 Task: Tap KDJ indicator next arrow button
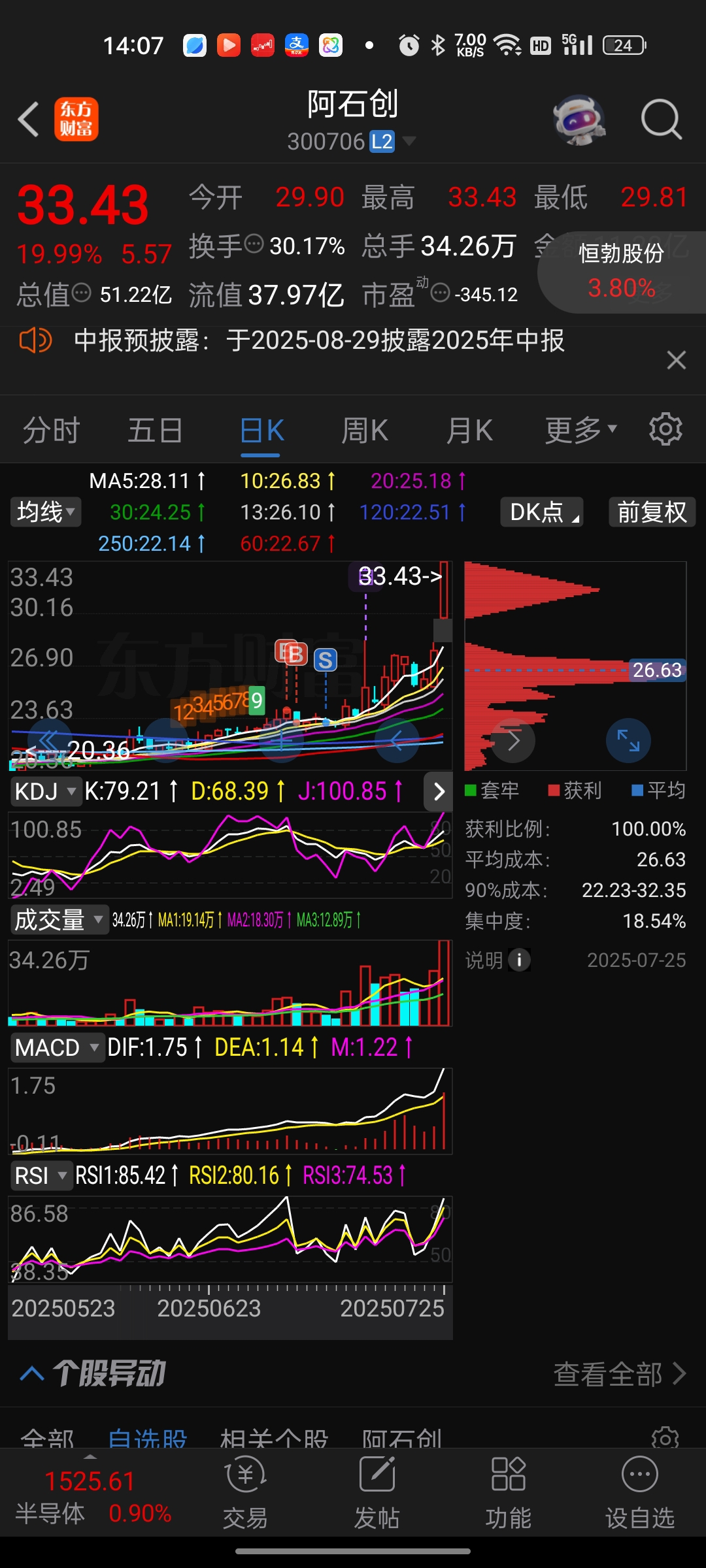pyautogui.click(x=439, y=791)
